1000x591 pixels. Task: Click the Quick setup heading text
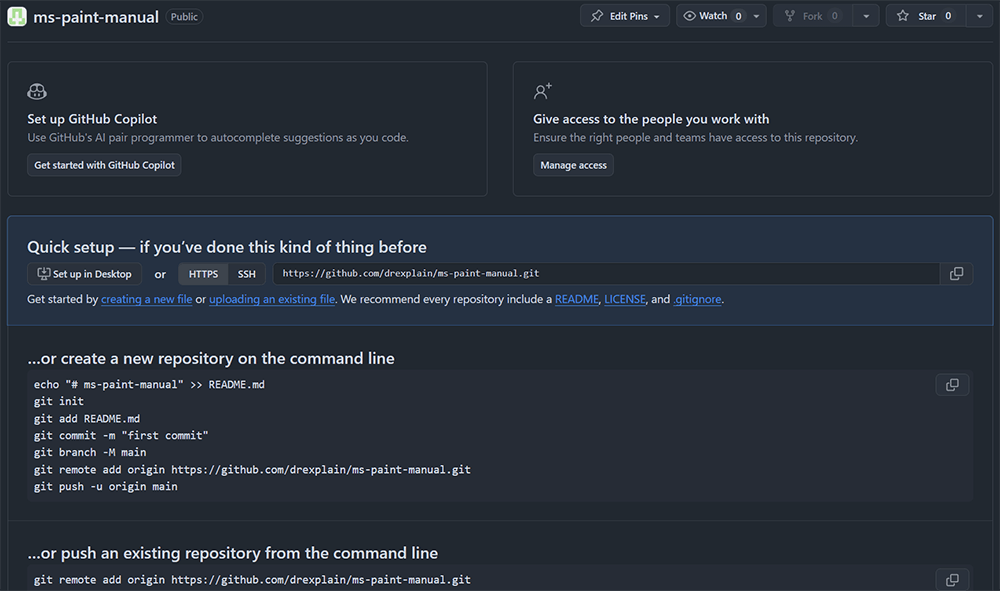pyautogui.click(x=226, y=247)
